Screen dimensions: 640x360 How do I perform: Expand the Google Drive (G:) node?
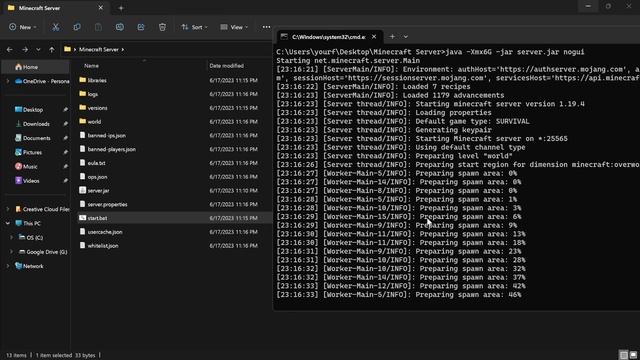11,252
